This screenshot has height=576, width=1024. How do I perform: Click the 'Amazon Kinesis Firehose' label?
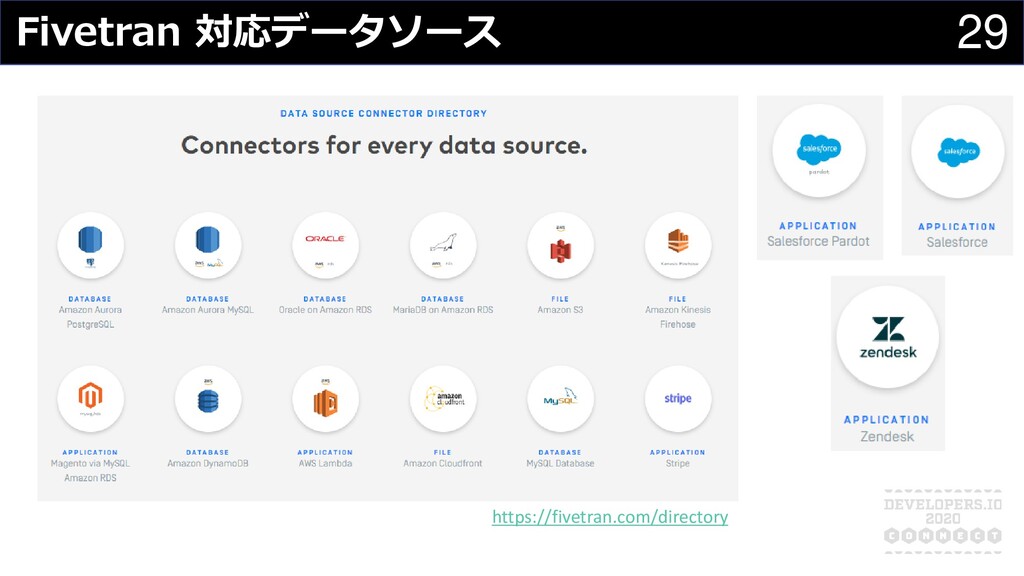(678, 317)
